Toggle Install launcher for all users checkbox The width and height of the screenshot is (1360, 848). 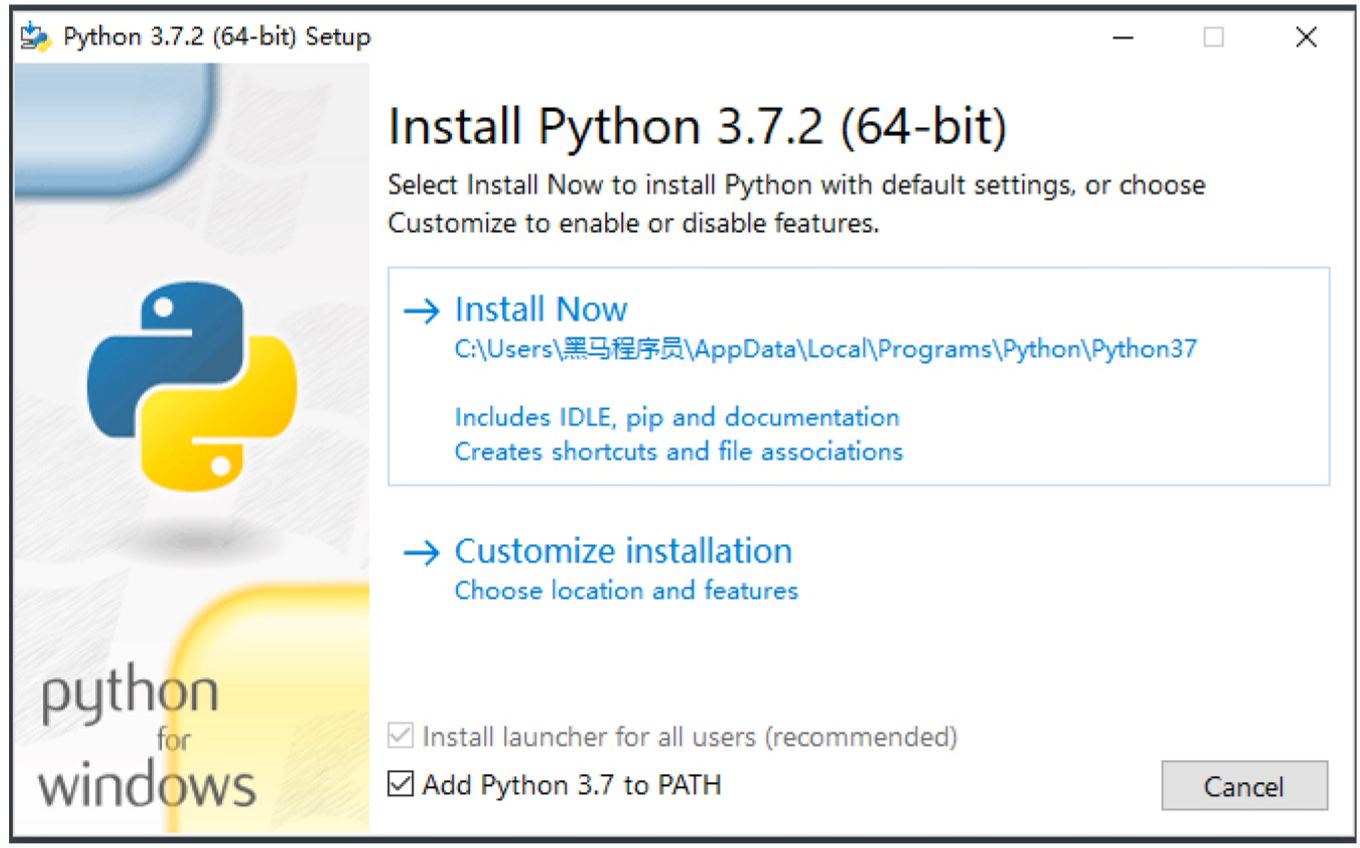pyautogui.click(x=400, y=737)
